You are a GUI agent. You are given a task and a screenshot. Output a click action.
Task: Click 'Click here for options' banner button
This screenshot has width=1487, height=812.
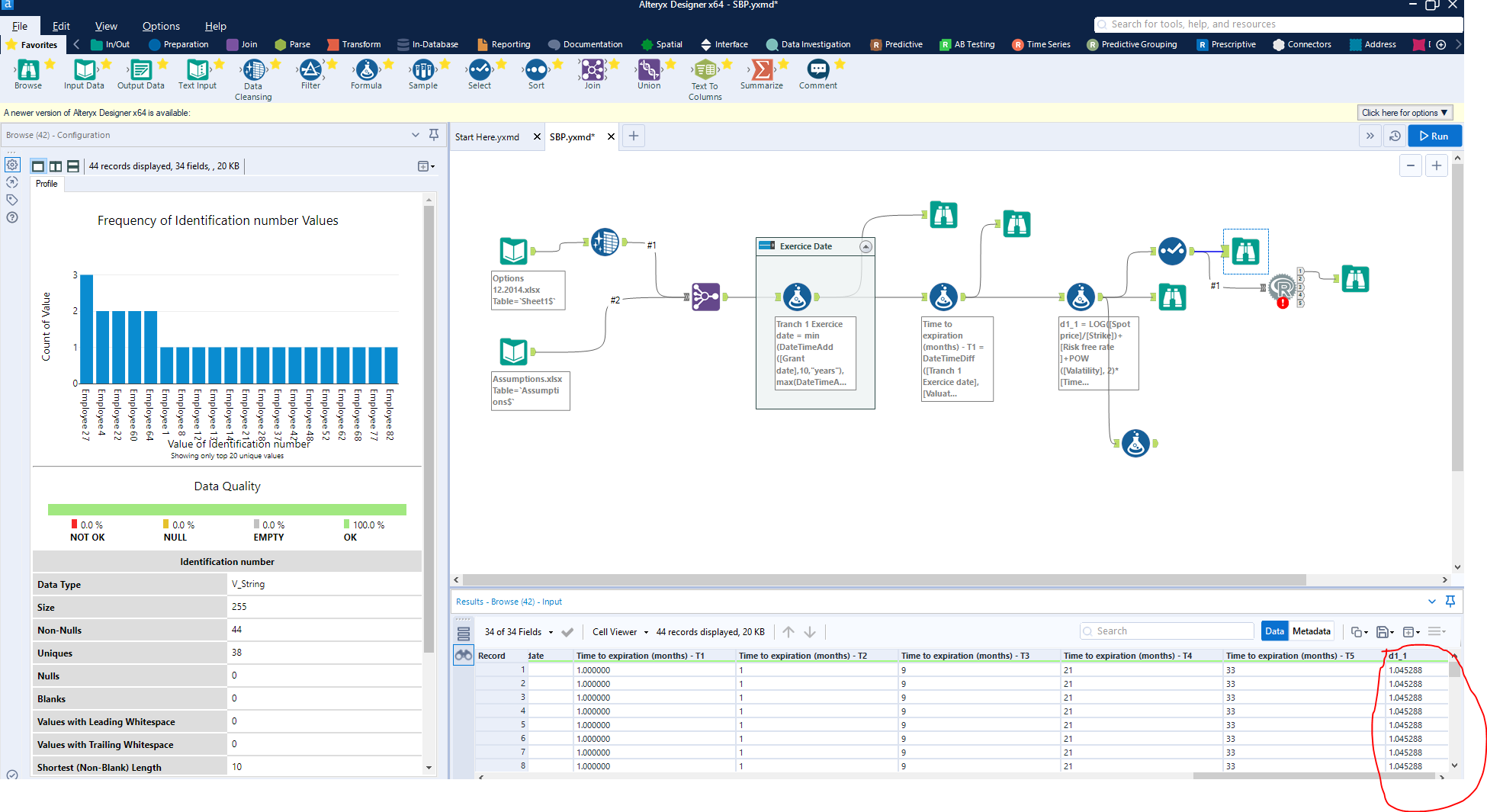click(1404, 112)
